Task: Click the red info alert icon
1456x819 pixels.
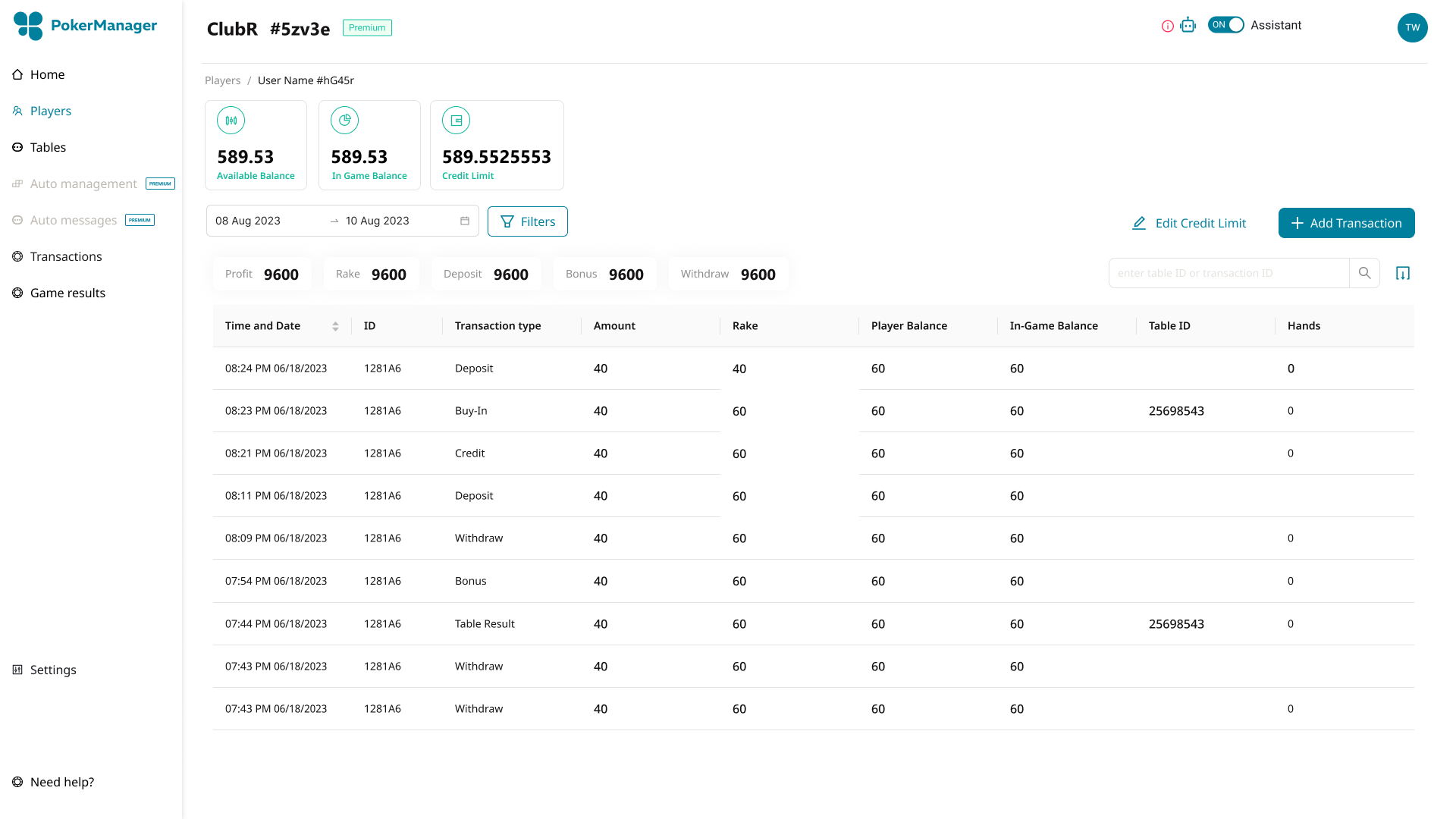Action: [1168, 27]
